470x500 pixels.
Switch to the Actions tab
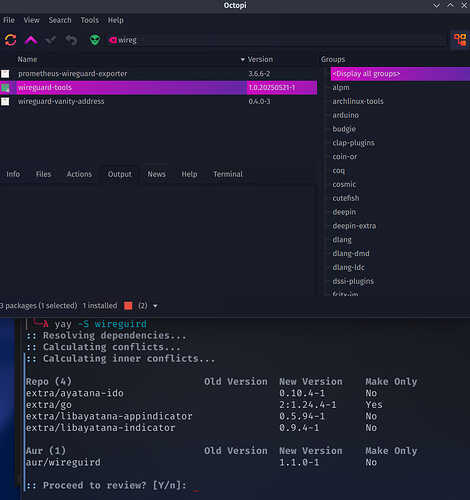pos(79,174)
